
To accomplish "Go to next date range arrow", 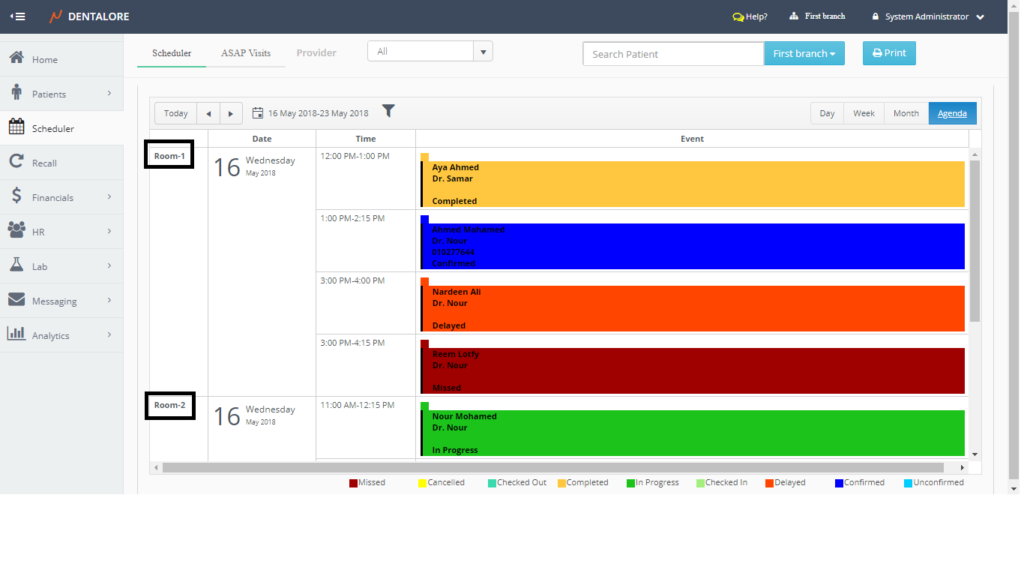I will coord(231,114).
